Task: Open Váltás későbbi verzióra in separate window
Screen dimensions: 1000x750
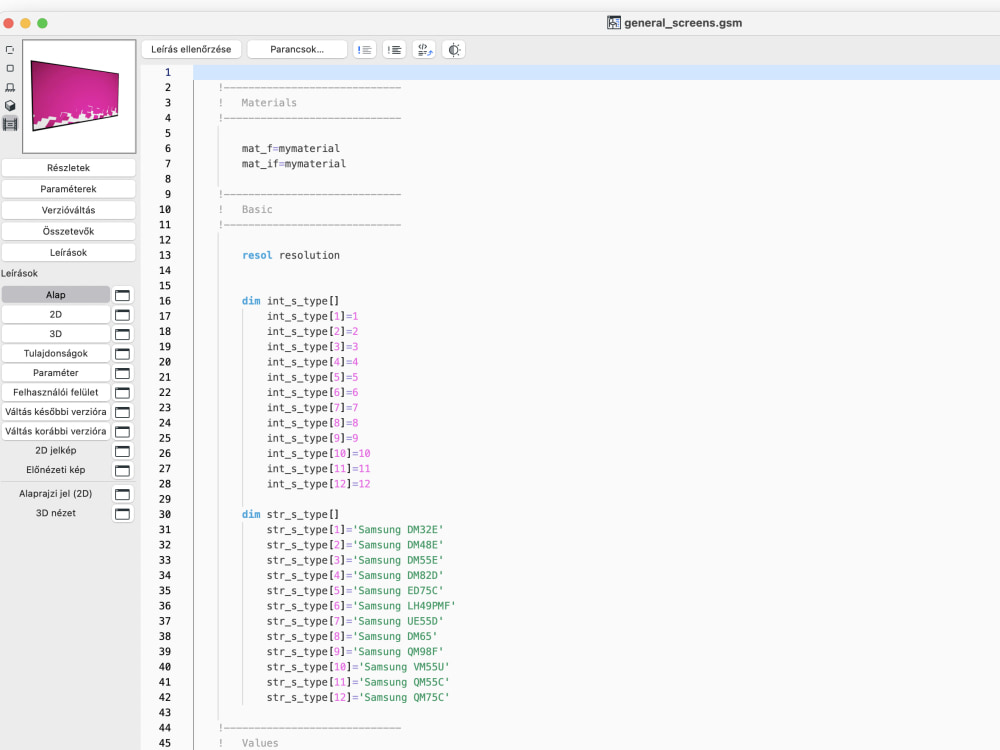Action: 122,412
